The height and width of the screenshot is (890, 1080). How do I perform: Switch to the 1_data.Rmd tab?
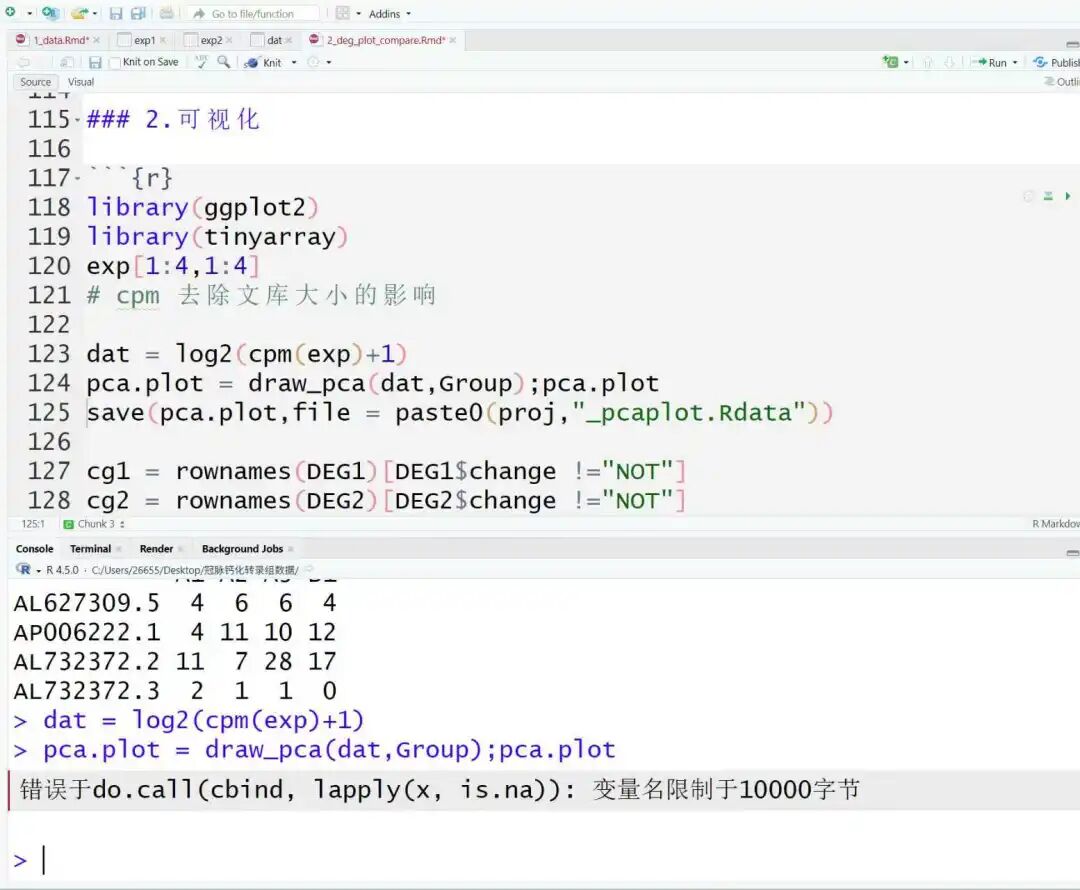pyautogui.click(x=61, y=40)
